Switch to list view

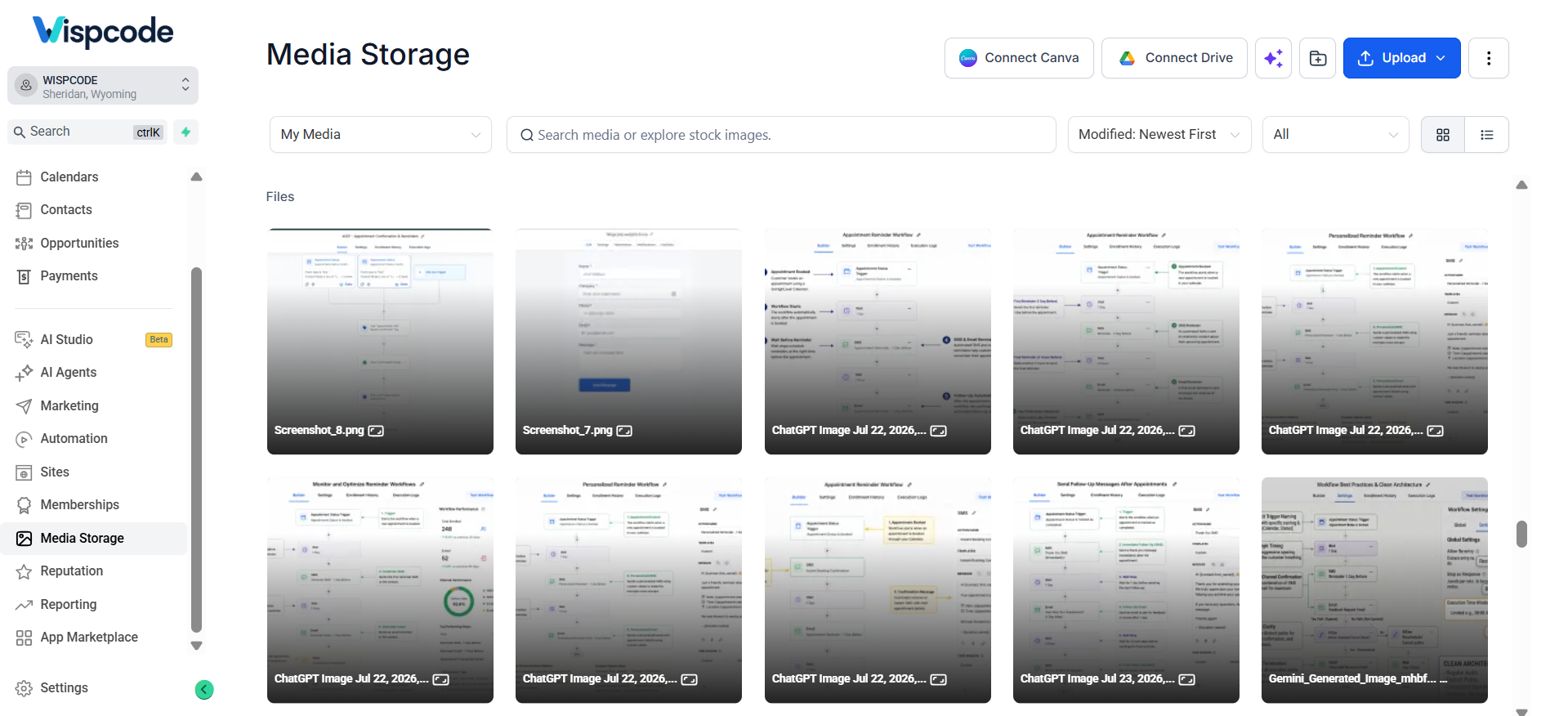1487,135
